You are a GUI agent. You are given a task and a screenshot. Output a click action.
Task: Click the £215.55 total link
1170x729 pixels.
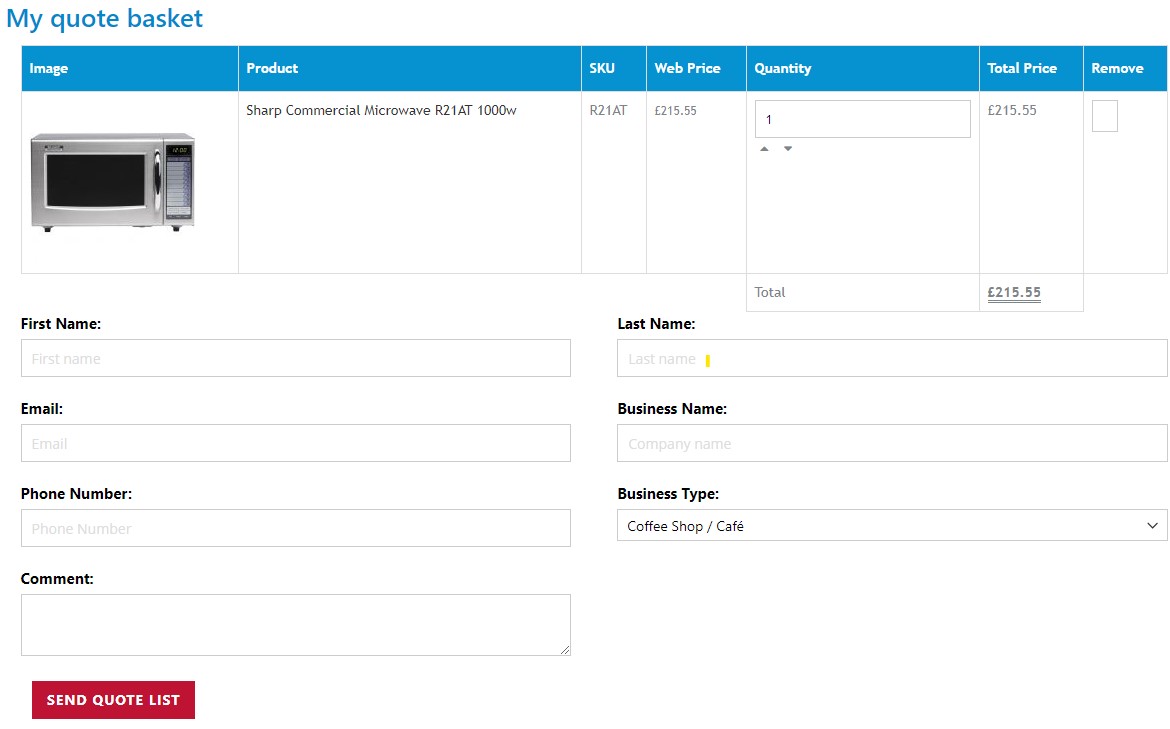[1013, 292]
